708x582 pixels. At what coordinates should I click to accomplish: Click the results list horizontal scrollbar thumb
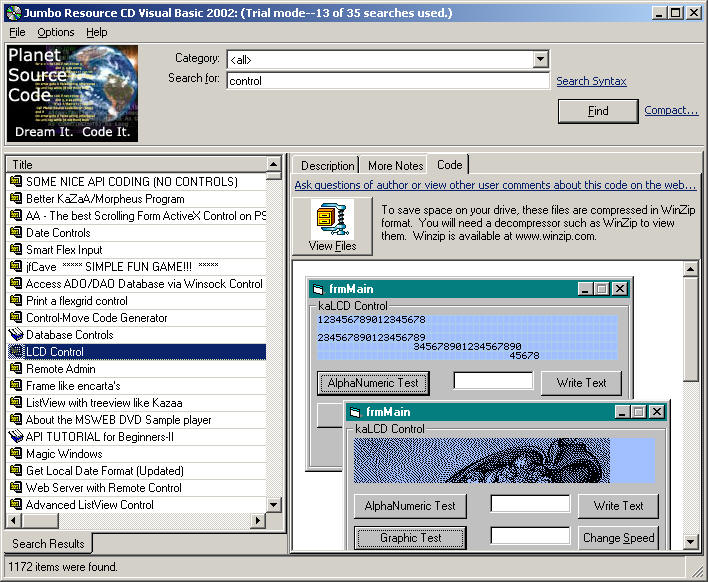[40, 521]
